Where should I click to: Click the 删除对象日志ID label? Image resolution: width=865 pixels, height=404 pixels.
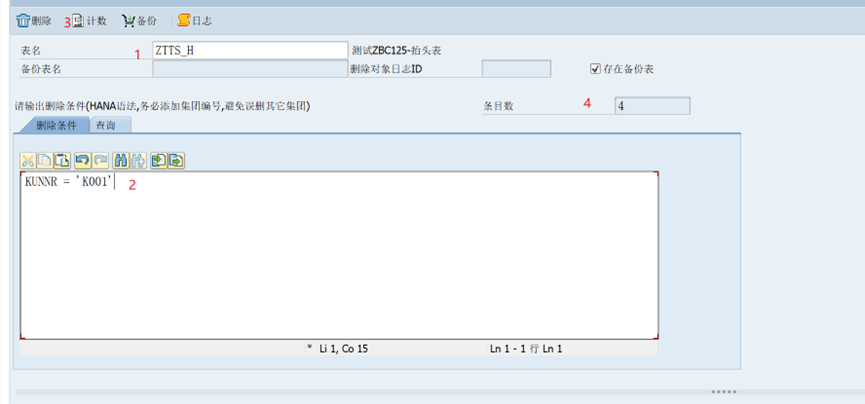pos(386,70)
